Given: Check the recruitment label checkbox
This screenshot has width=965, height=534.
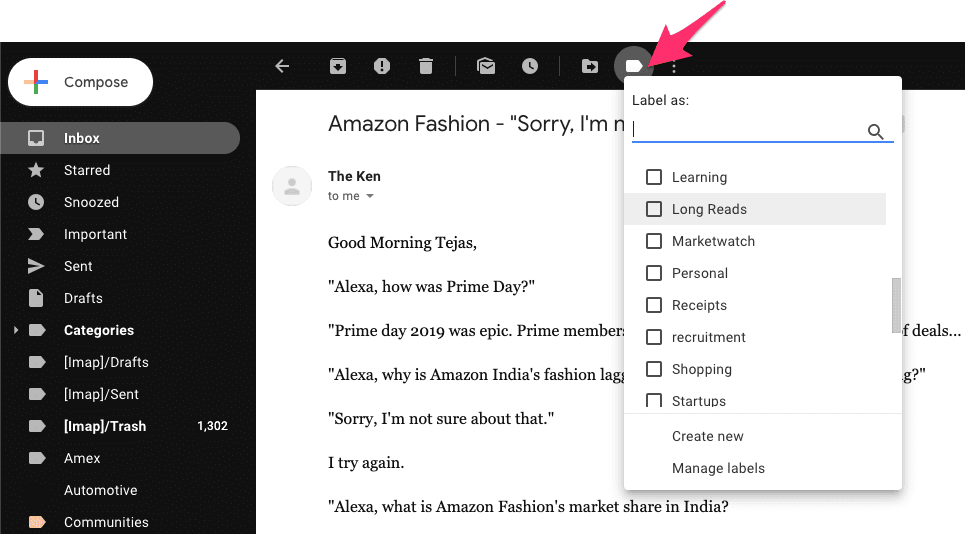Looking at the screenshot, I should coord(654,337).
